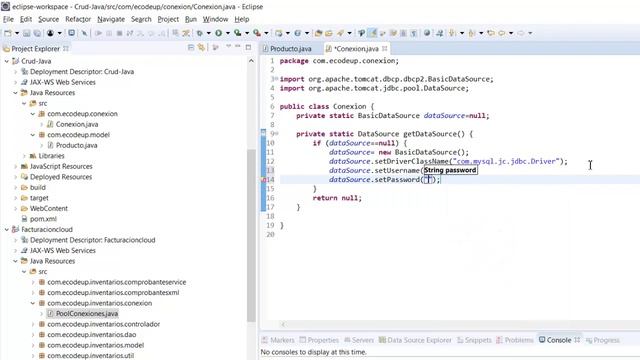
Task: Close the Conexion.java editor tab
Action: point(384,49)
